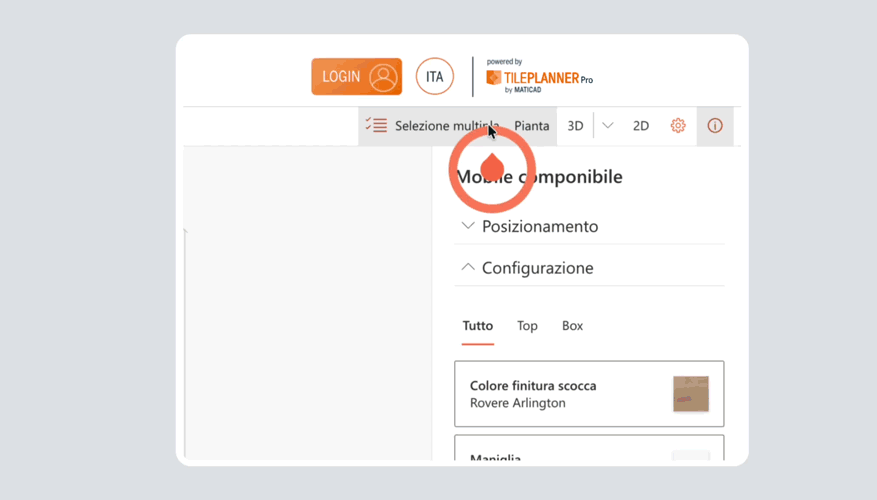
Task: Click the TilePlanner Pro logo
Action: click(539, 77)
